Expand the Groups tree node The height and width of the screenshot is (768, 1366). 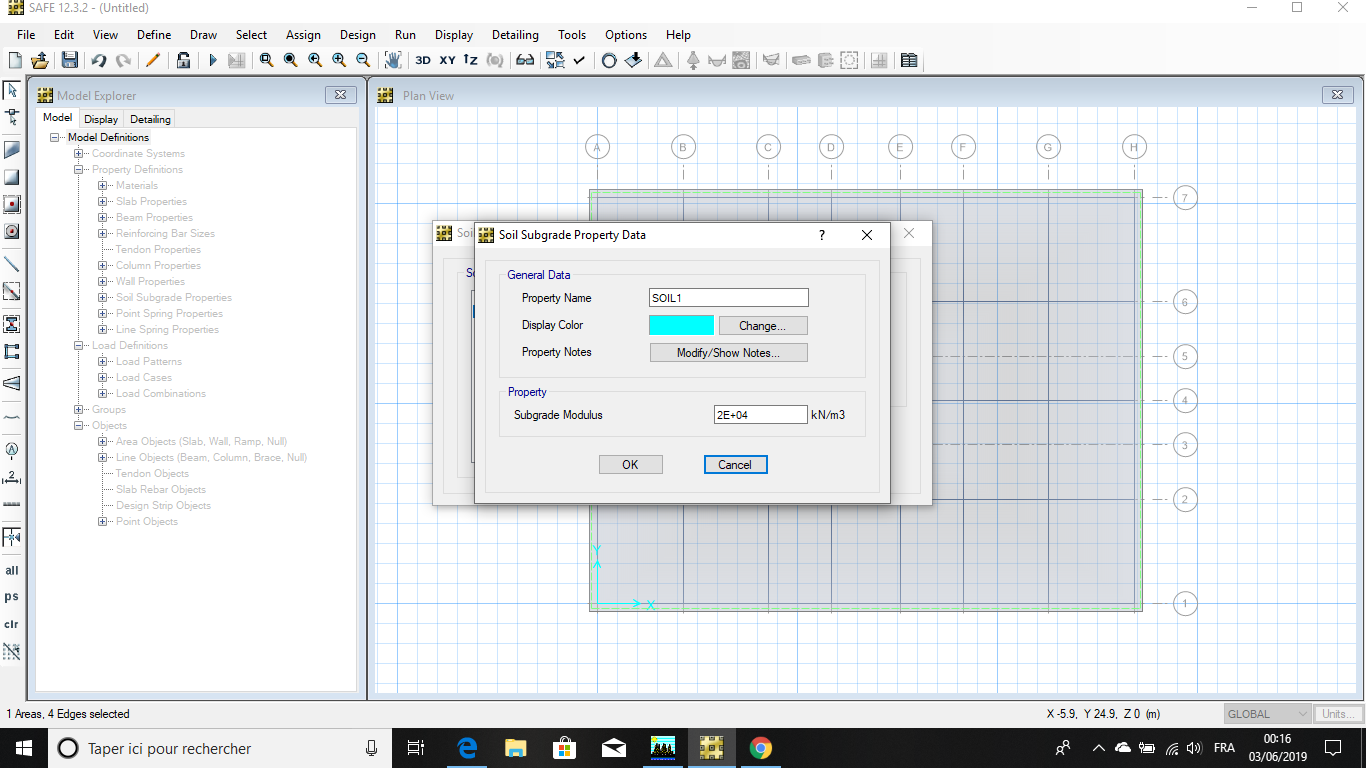[x=78, y=409]
